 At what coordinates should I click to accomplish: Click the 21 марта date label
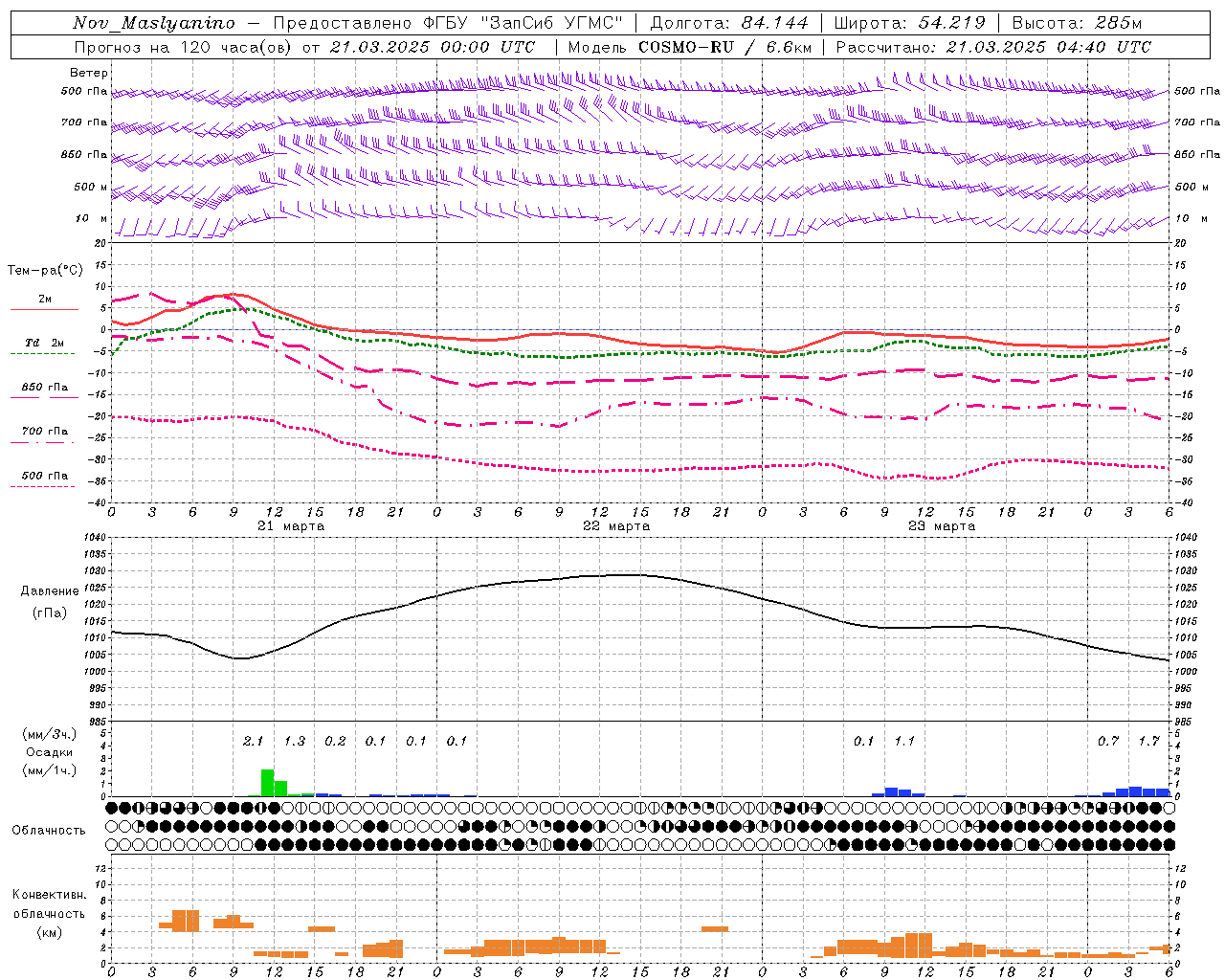tap(291, 526)
